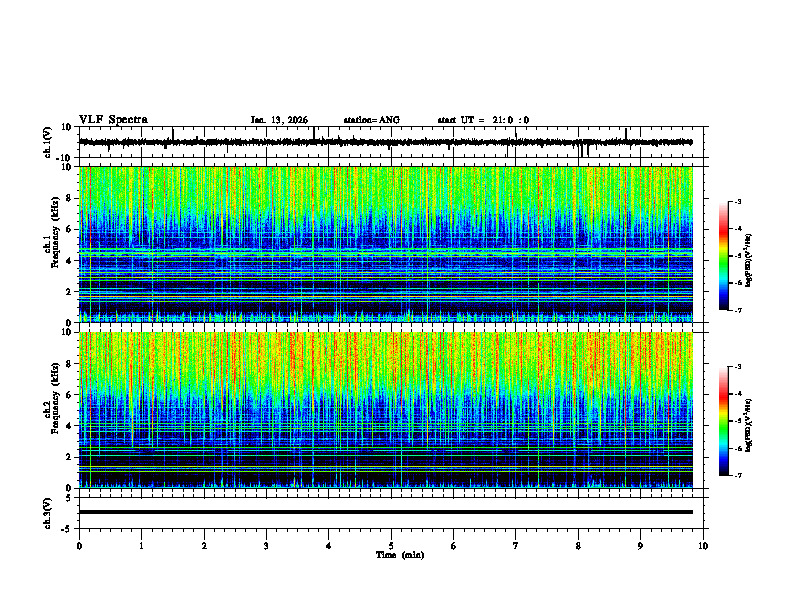Click the time axis tick label "2"
The image size is (792, 612).
[x=204, y=546]
